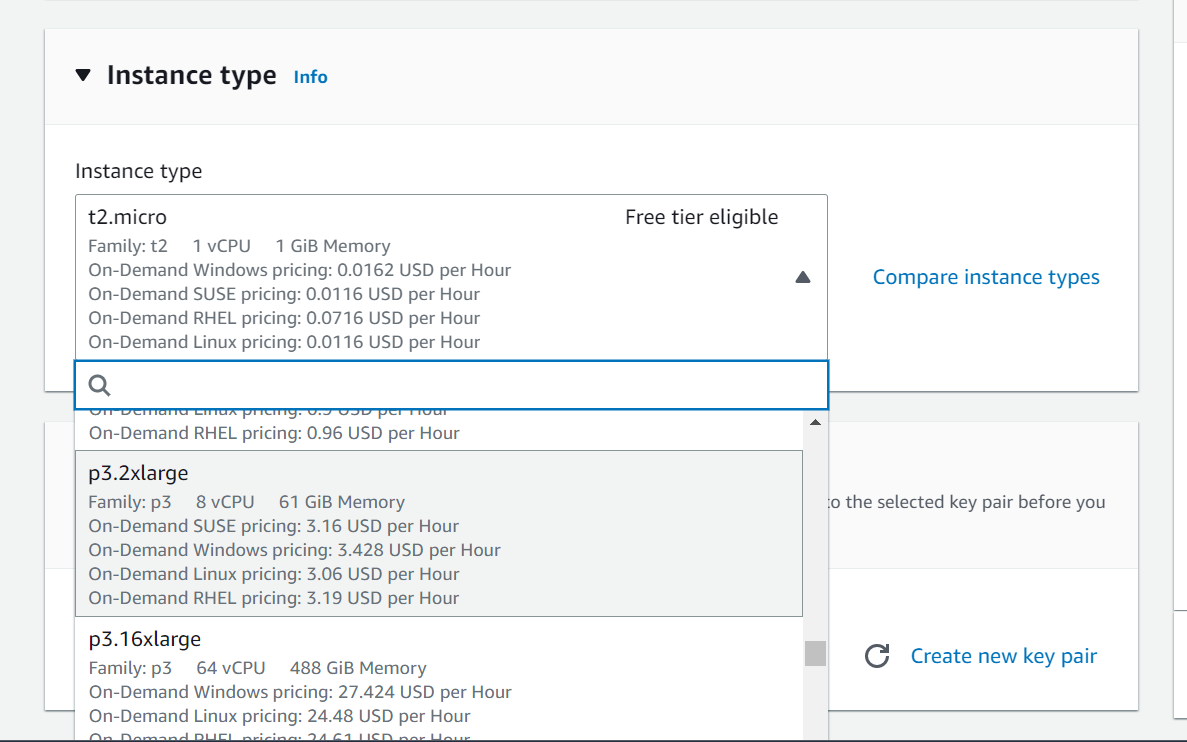
Task: Click the selected t2.micro instance name
Action: coord(127,217)
